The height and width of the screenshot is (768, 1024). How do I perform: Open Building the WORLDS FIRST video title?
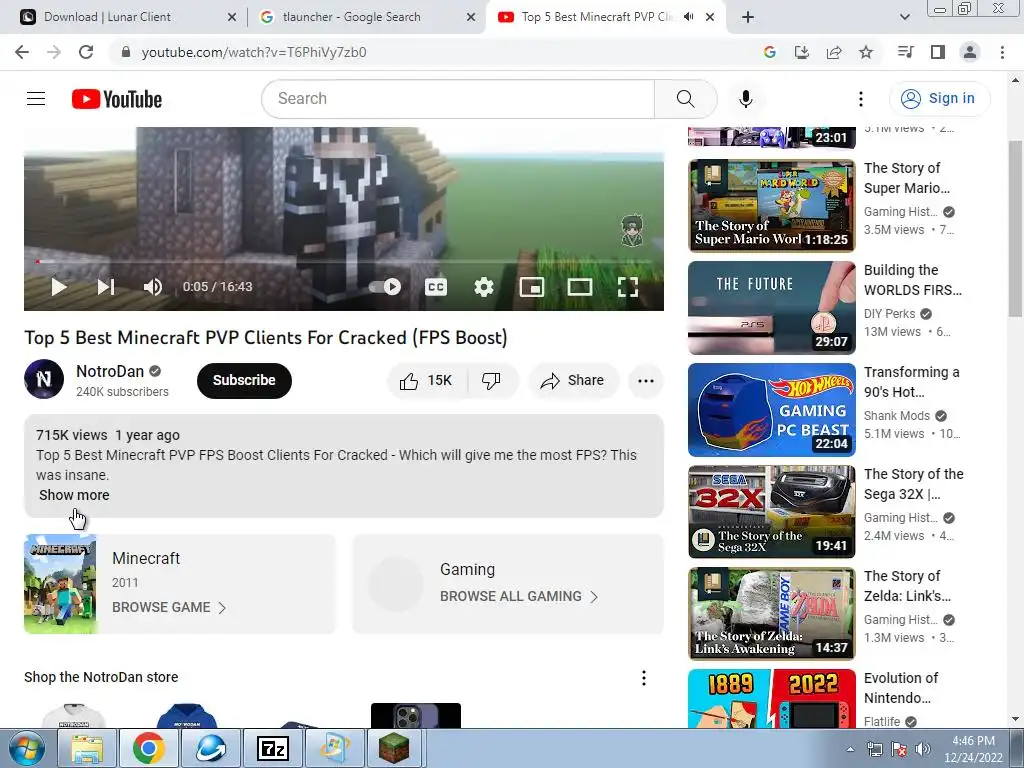pos(912,280)
